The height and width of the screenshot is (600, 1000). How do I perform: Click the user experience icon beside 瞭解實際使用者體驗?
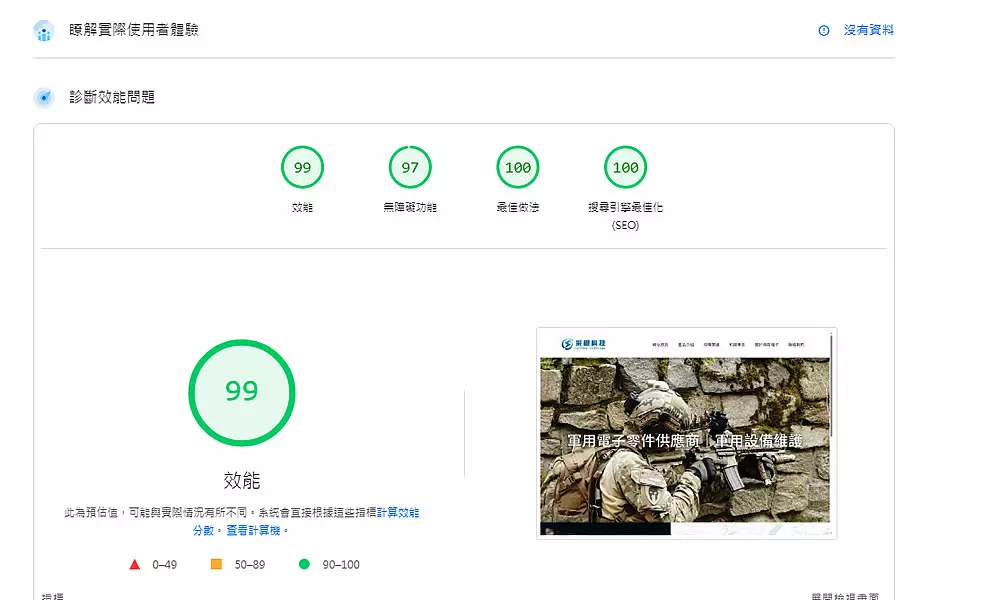[x=43, y=31]
